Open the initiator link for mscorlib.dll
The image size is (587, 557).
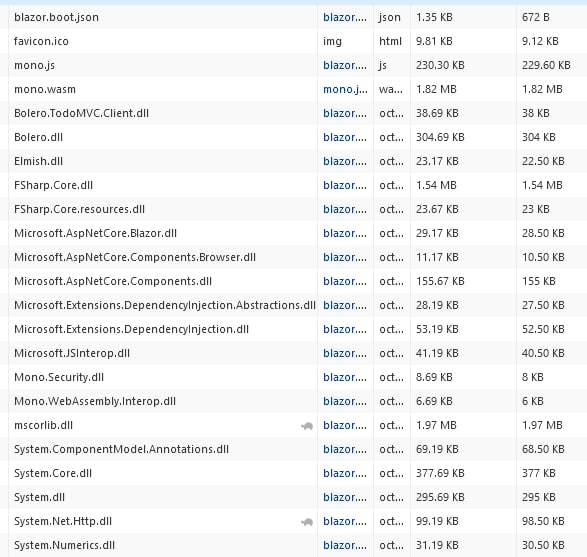[345, 424]
